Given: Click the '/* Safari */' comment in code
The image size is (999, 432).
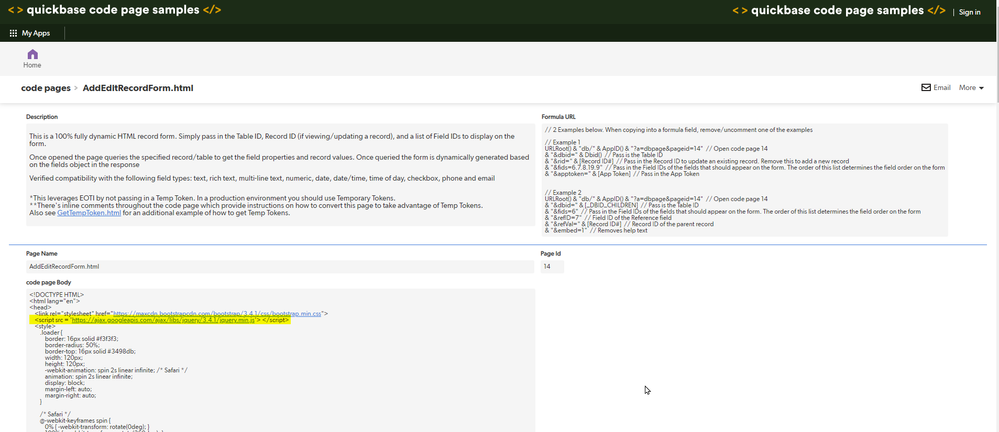Looking at the screenshot, I should (x=55, y=414).
